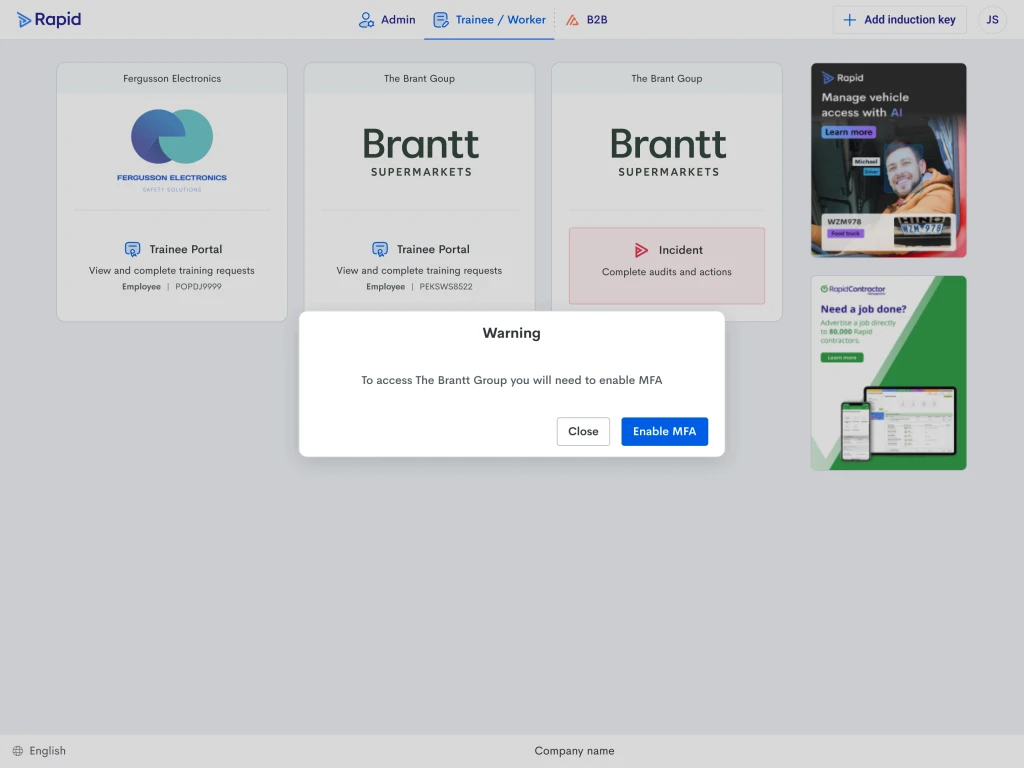Switch to the Trainee / Worker tab

point(489,20)
